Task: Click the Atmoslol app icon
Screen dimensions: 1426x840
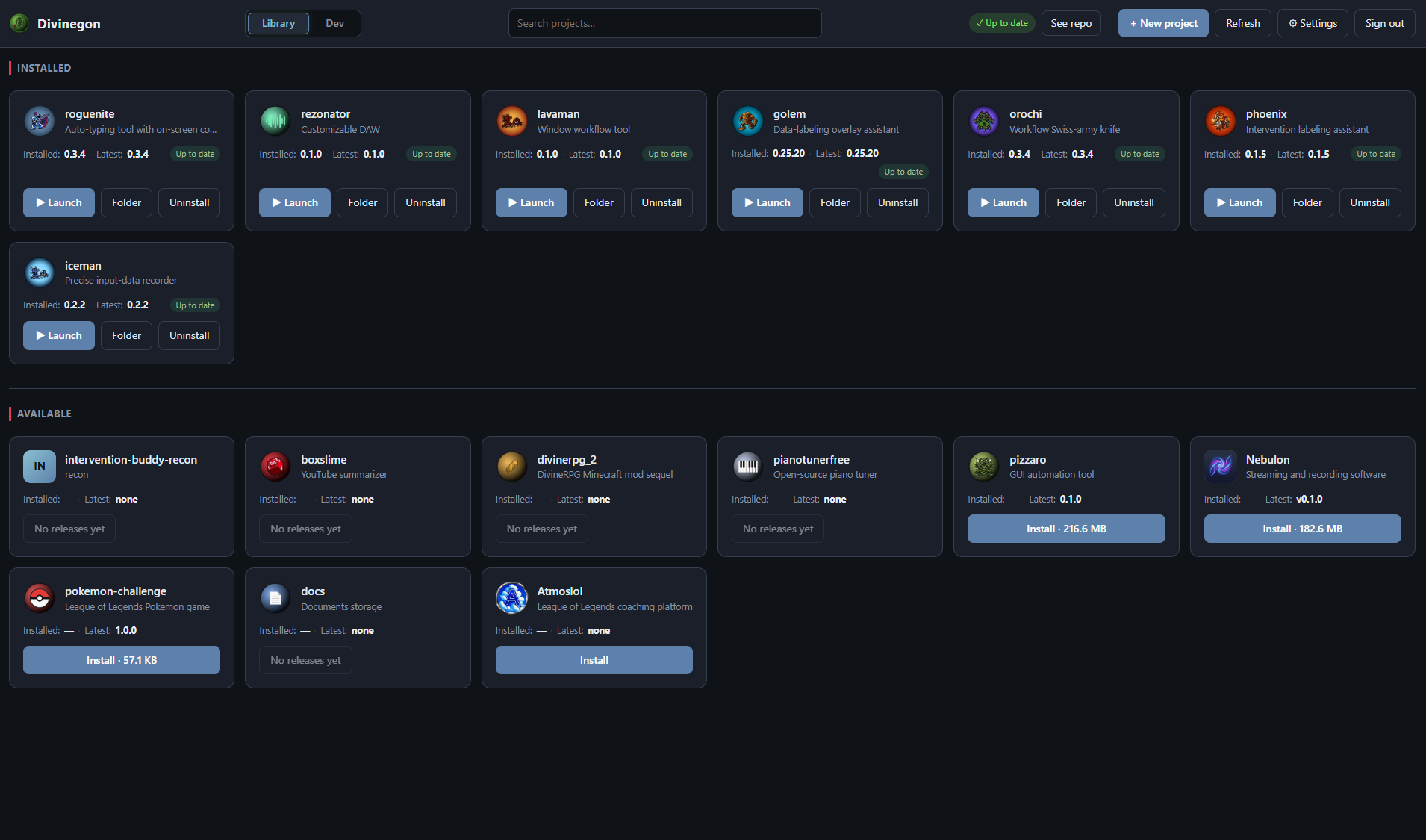Action: click(511, 598)
